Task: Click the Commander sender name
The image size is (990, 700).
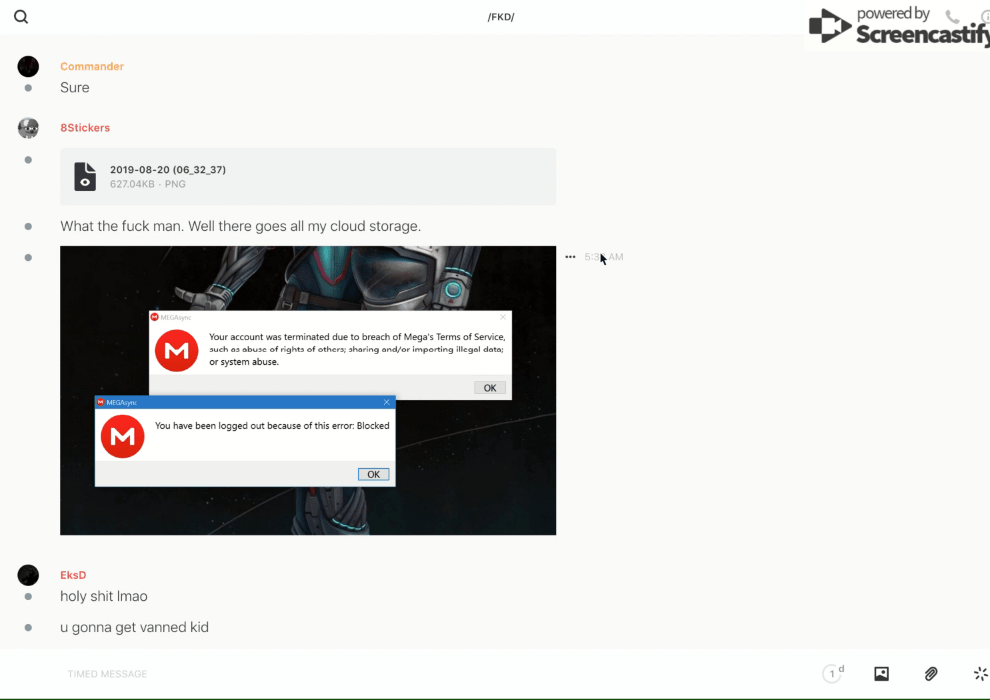Action: point(92,66)
